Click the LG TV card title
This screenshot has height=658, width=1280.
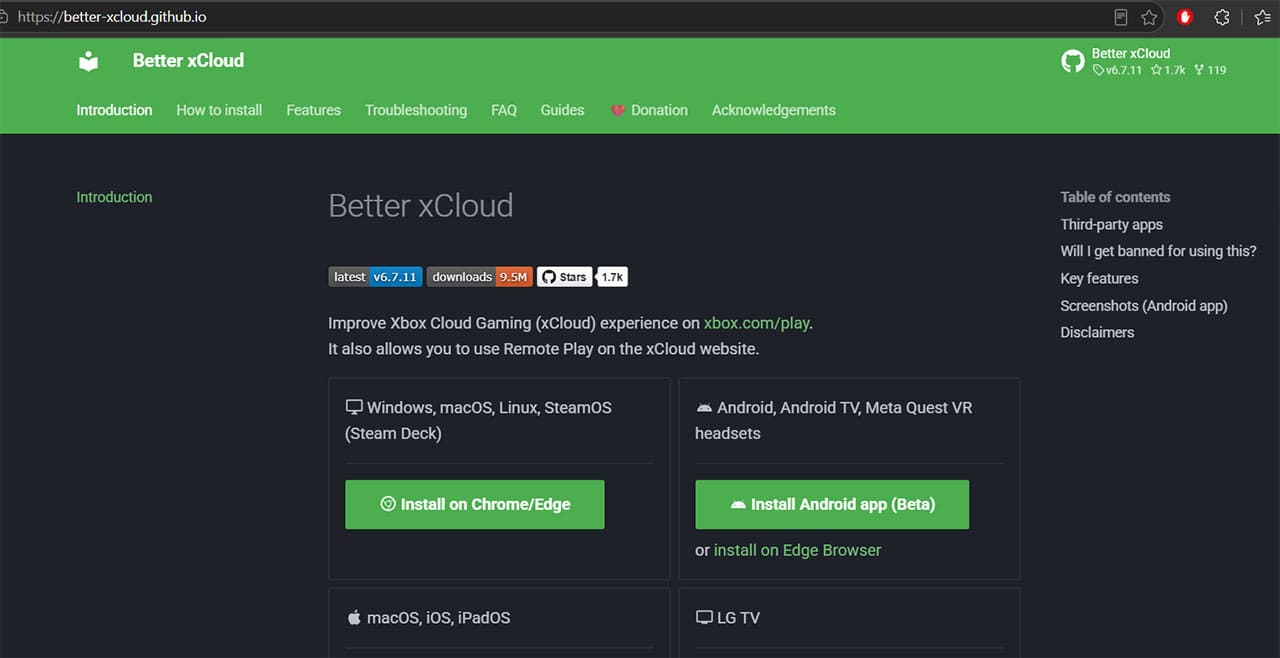(739, 617)
